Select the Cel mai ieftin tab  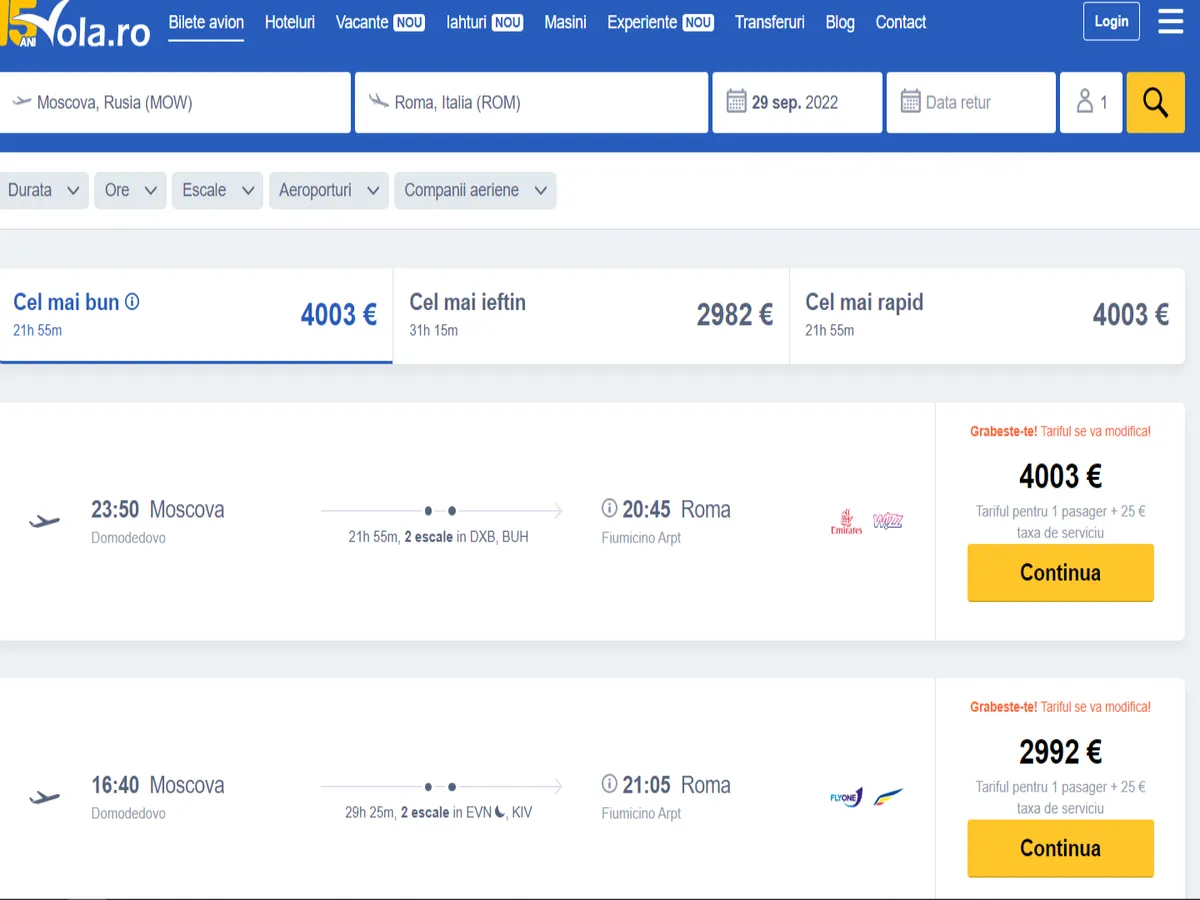tap(591, 315)
